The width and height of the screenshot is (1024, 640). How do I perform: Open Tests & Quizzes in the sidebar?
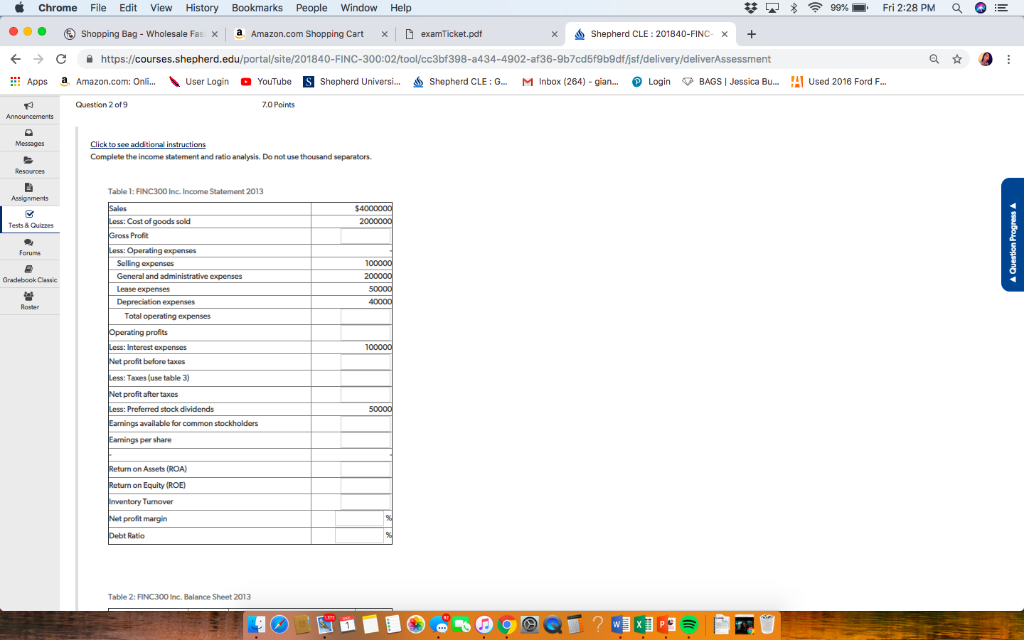tap(30, 219)
